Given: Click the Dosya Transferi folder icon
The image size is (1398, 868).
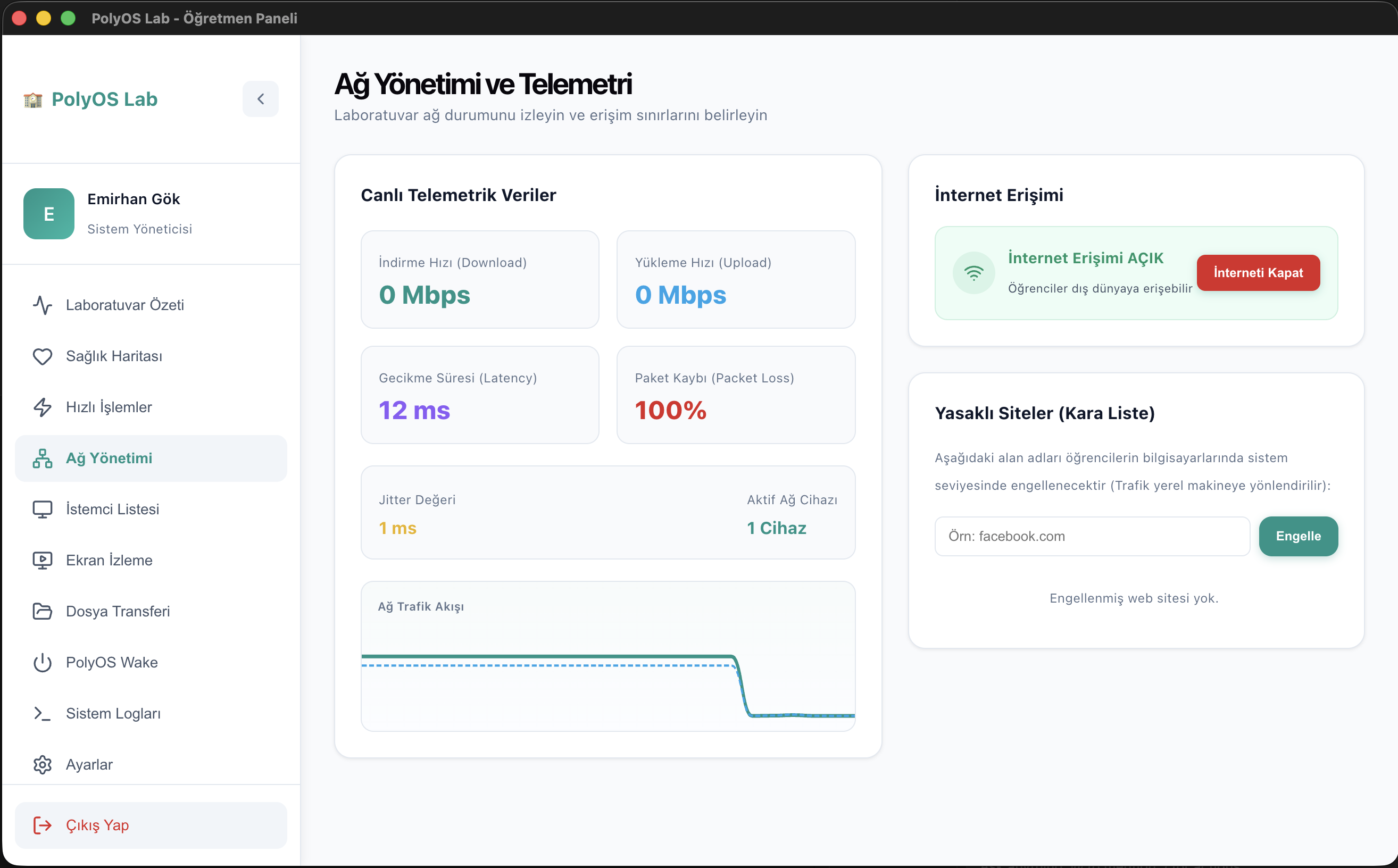Looking at the screenshot, I should [43, 612].
